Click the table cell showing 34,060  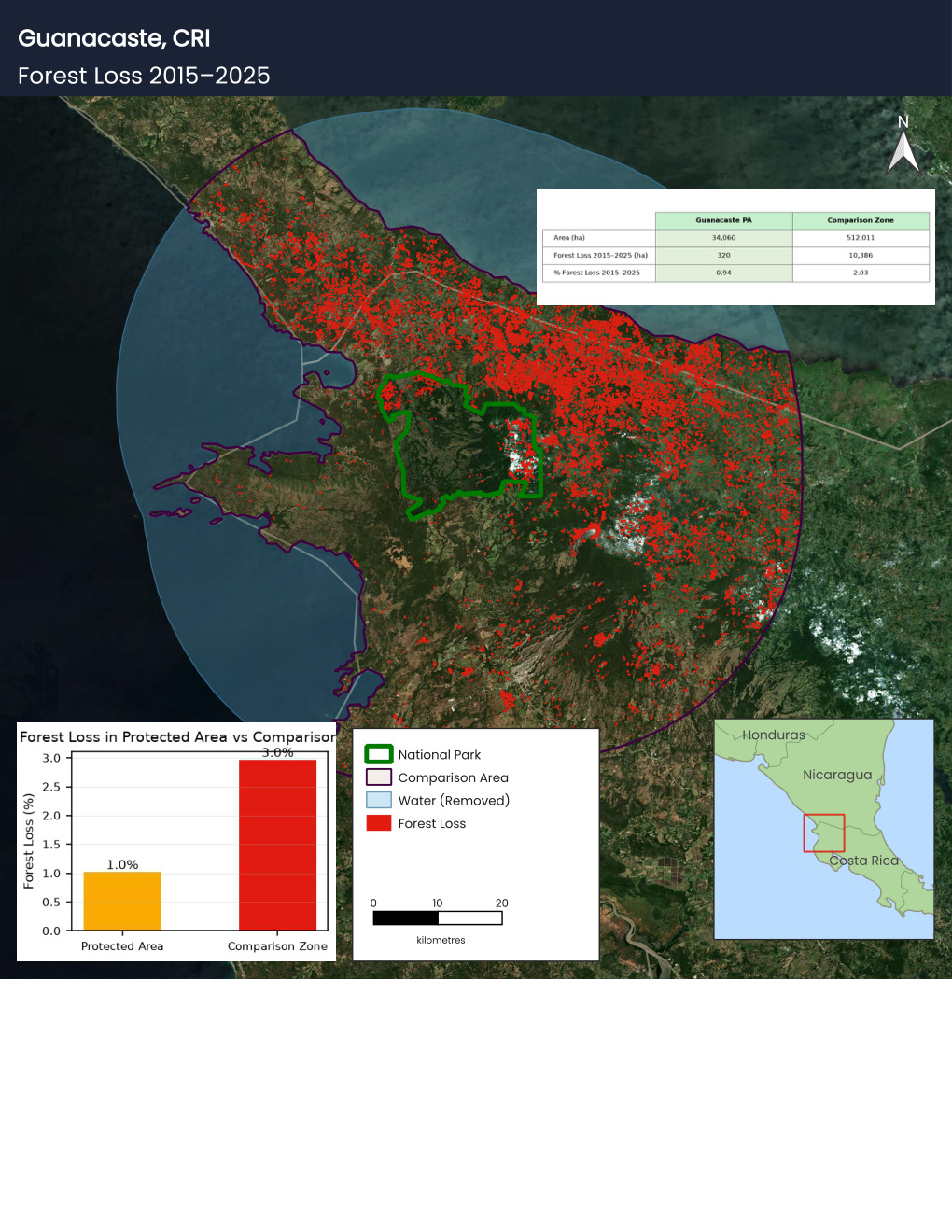click(723, 238)
